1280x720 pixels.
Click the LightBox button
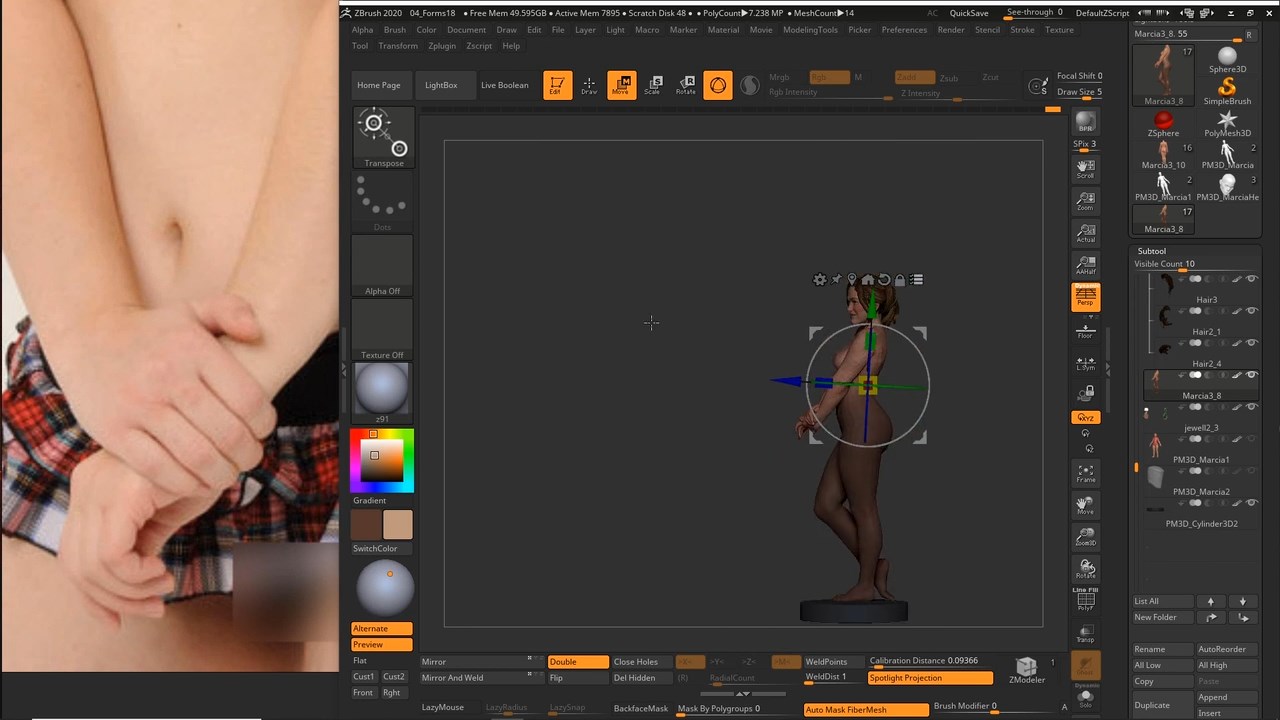[x=441, y=85]
